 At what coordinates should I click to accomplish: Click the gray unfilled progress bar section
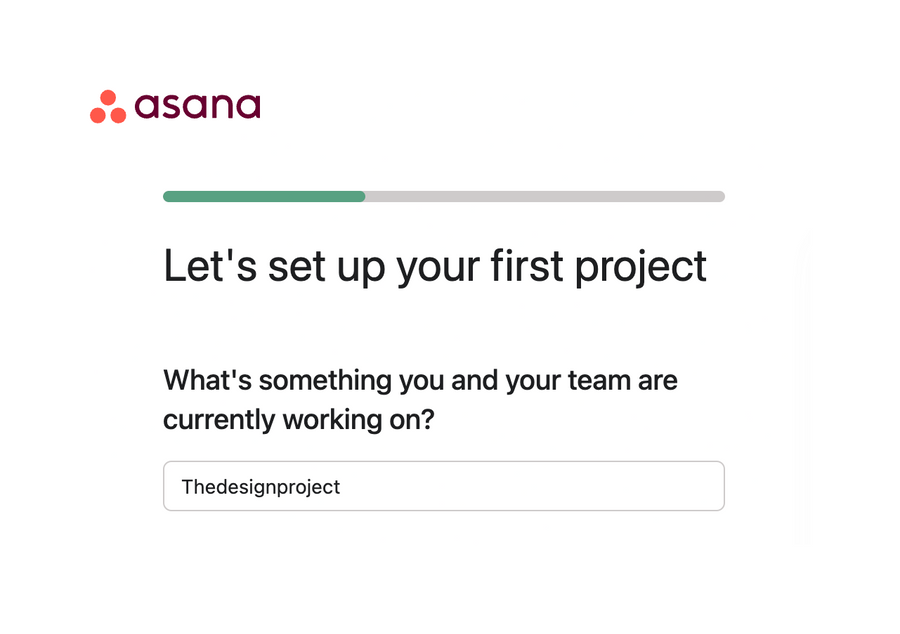pyautogui.click(x=545, y=196)
